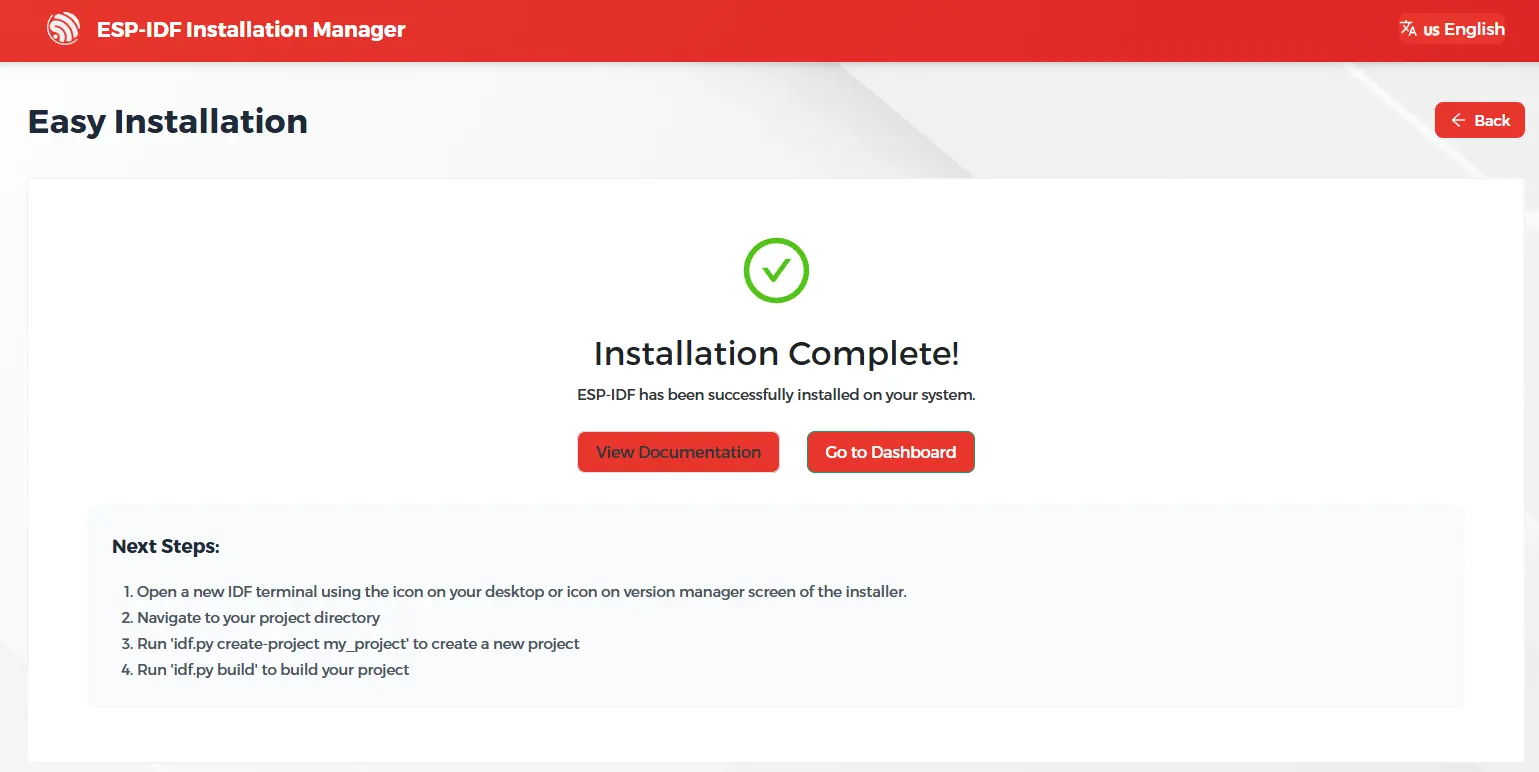1539x772 pixels.
Task: Click the create-project my_project instruction
Action: point(358,643)
